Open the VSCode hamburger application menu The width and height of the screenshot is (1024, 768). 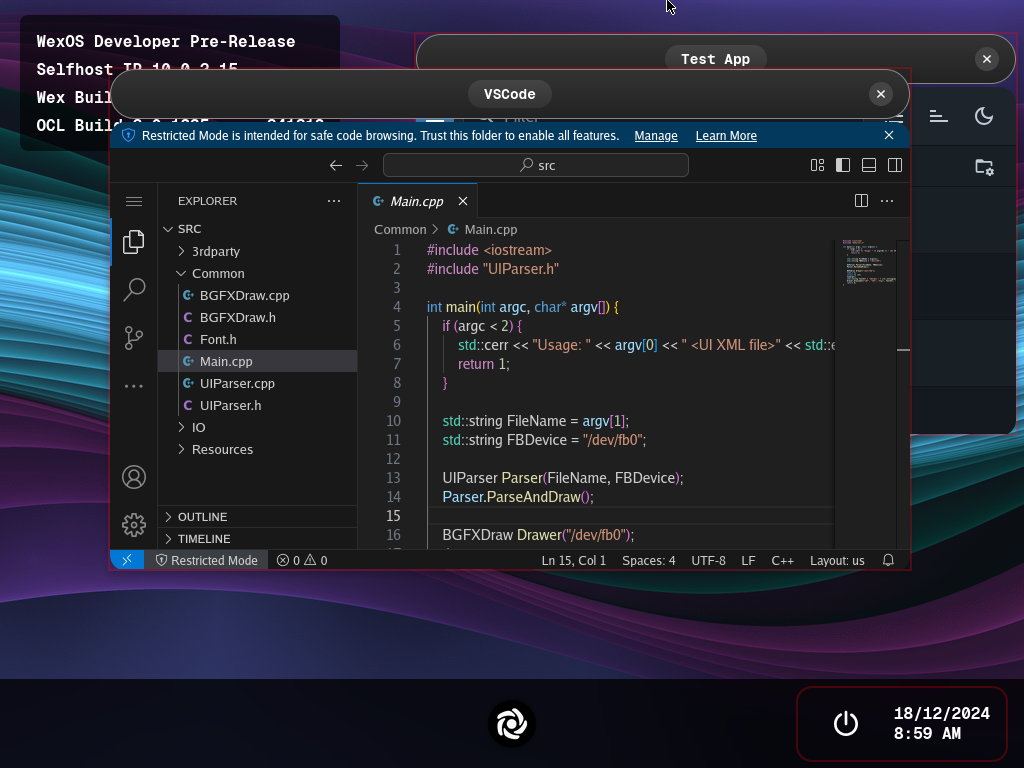click(x=134, y=201)
